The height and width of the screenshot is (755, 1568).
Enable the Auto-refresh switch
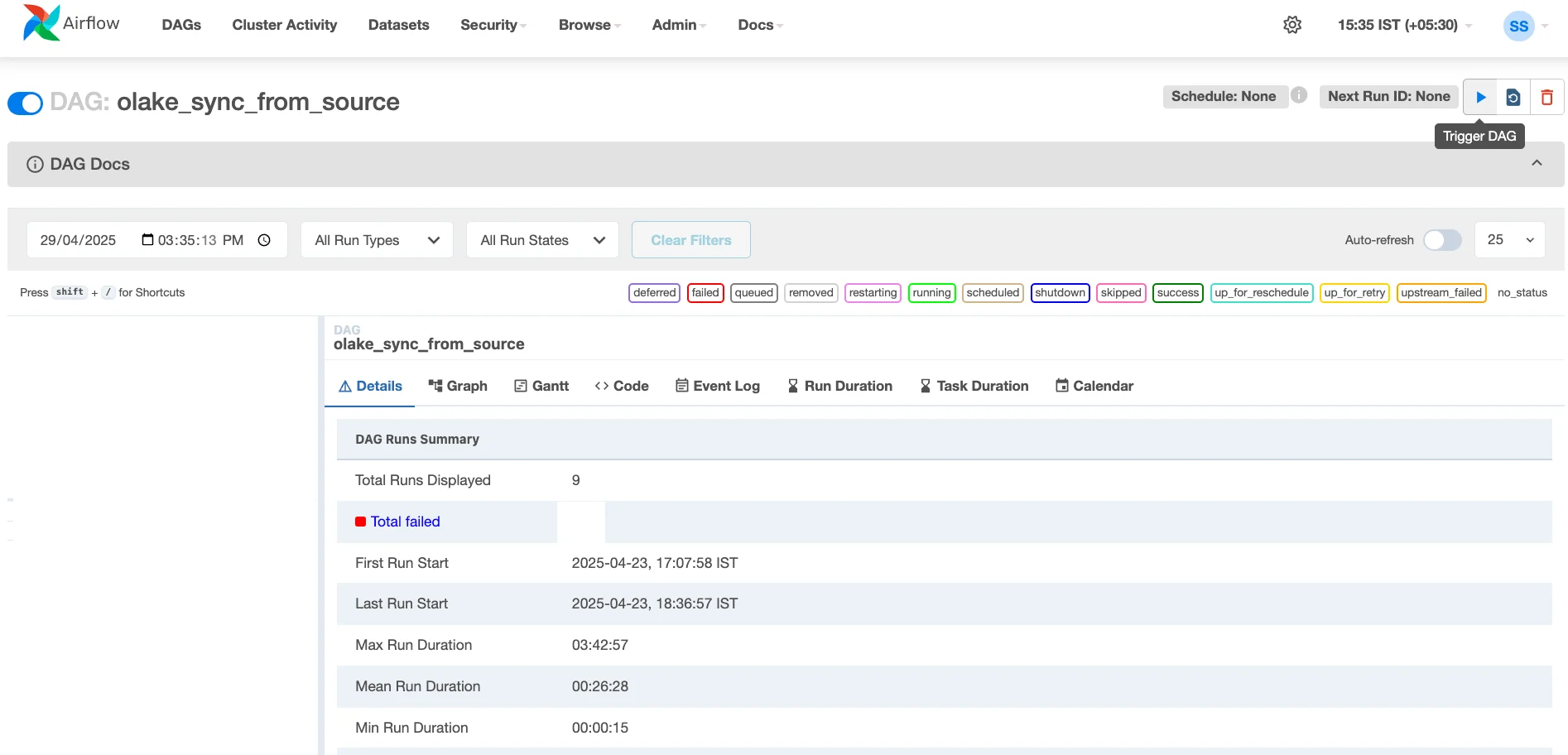[1441, 240]
